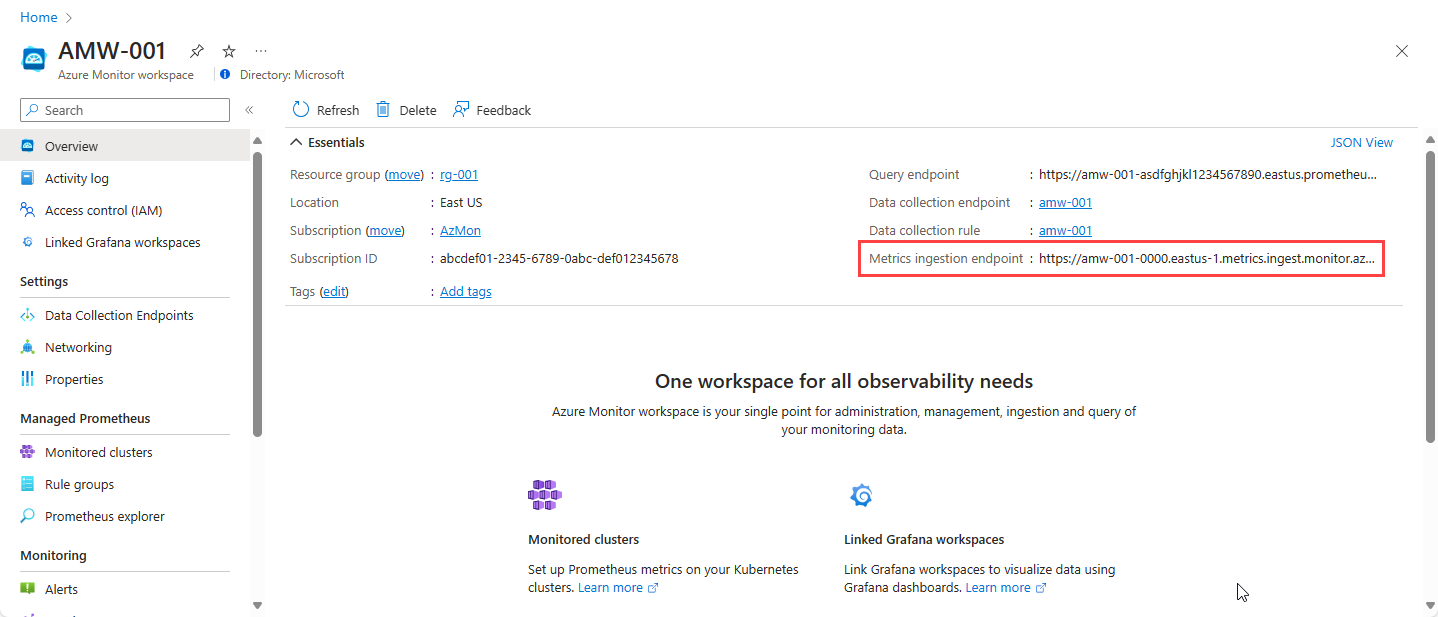Image resolution: width=1438 pixels, height=617 pixels.
Task: Click the Delete trash icon
Action: (383, 109)
